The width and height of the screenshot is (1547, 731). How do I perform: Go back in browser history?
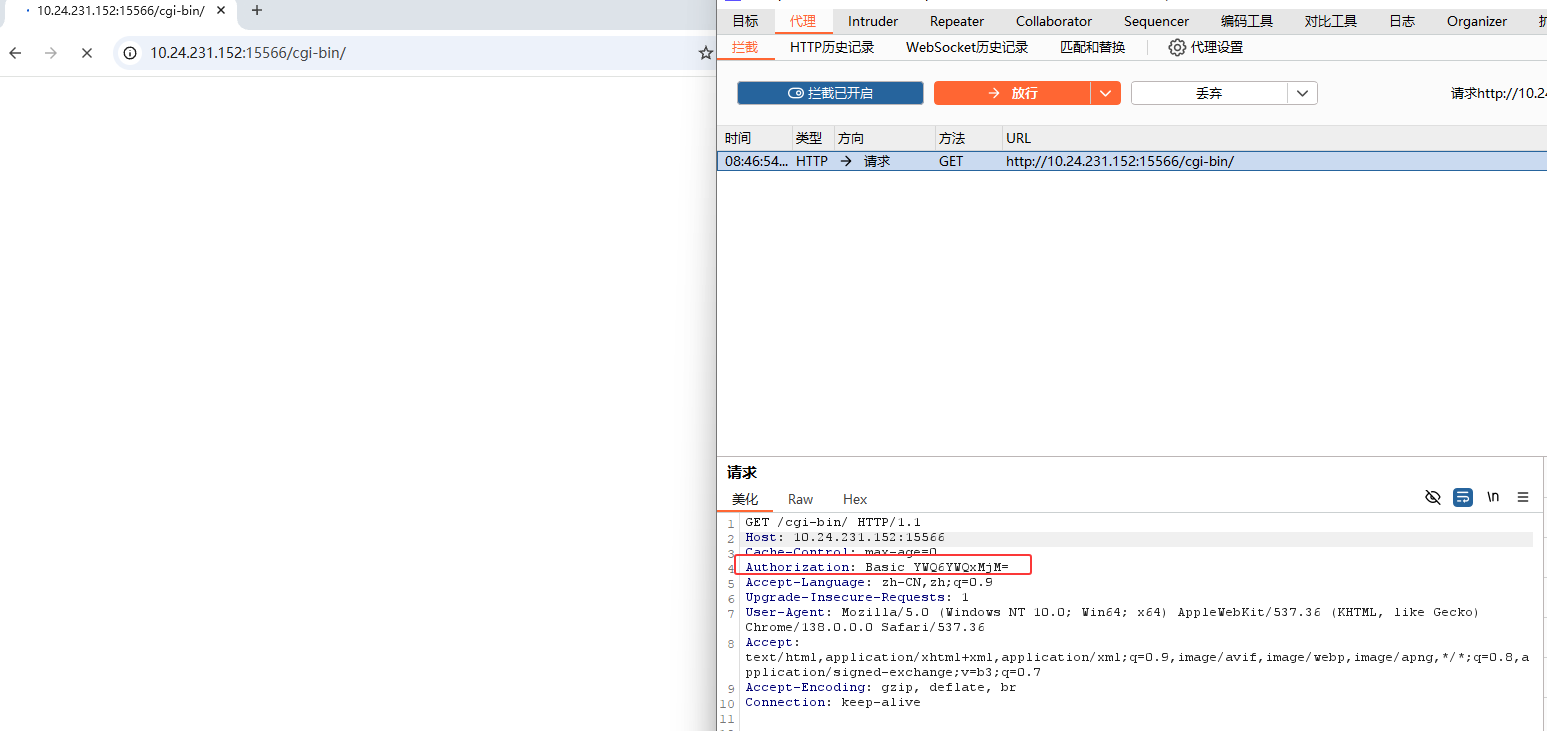click(x=15, y=52)
